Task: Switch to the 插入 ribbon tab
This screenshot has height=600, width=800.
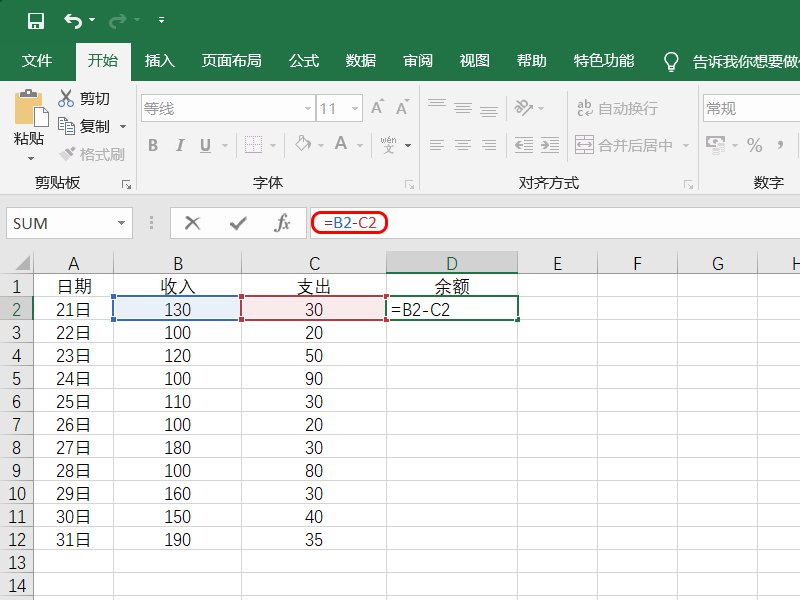Action: (159, 60)
